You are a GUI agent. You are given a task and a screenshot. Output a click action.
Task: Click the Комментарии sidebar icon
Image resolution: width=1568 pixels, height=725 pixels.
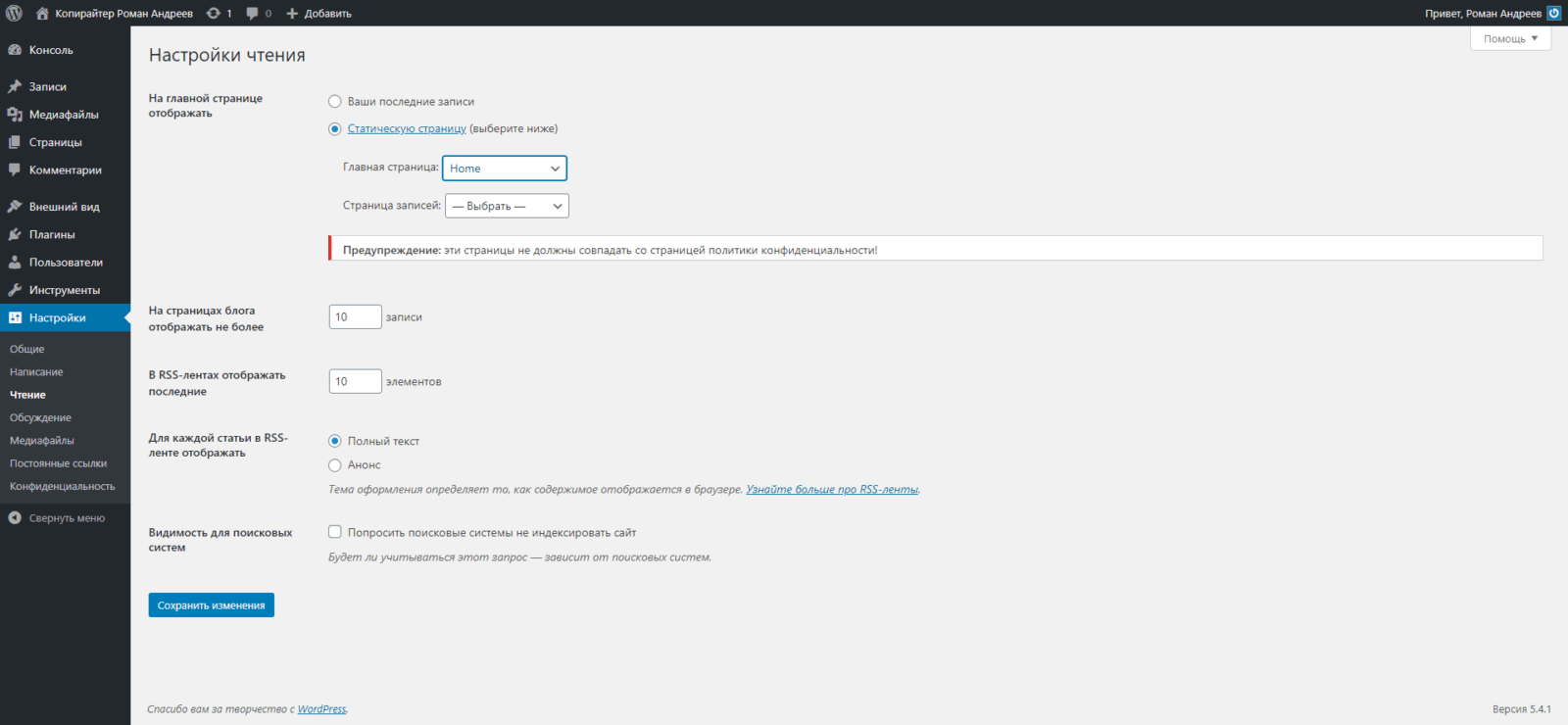pyautogui.click(x=15, y=169)
